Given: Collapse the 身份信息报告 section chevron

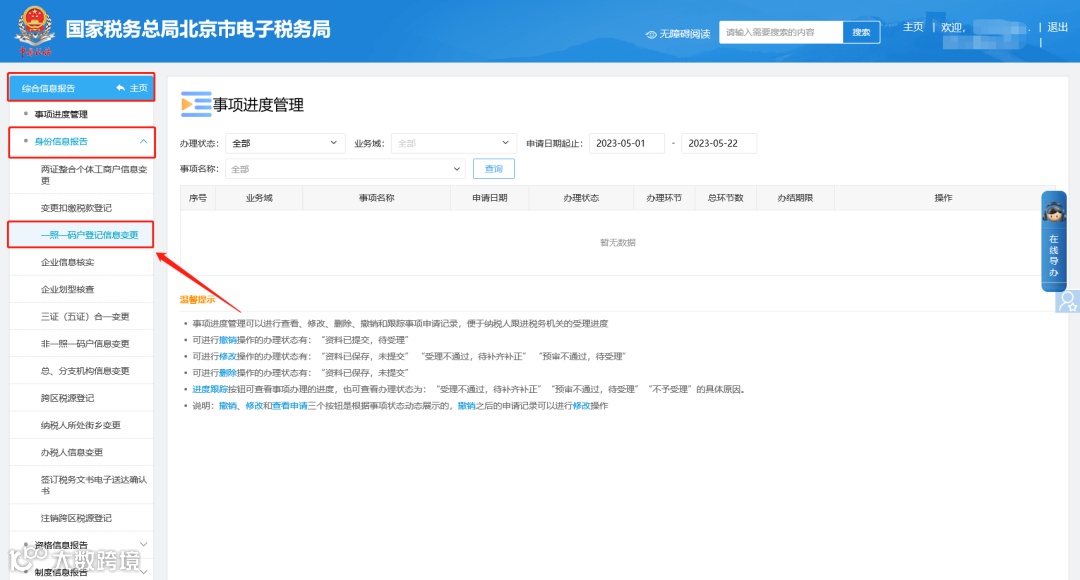Looking at the screenshot, I should point(143,141).
